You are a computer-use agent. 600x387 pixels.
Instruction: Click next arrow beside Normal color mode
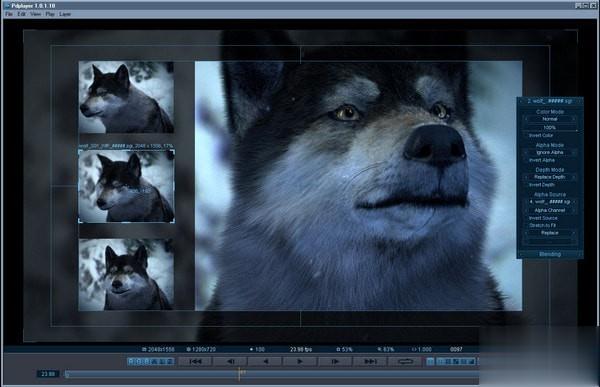point(574,119)
